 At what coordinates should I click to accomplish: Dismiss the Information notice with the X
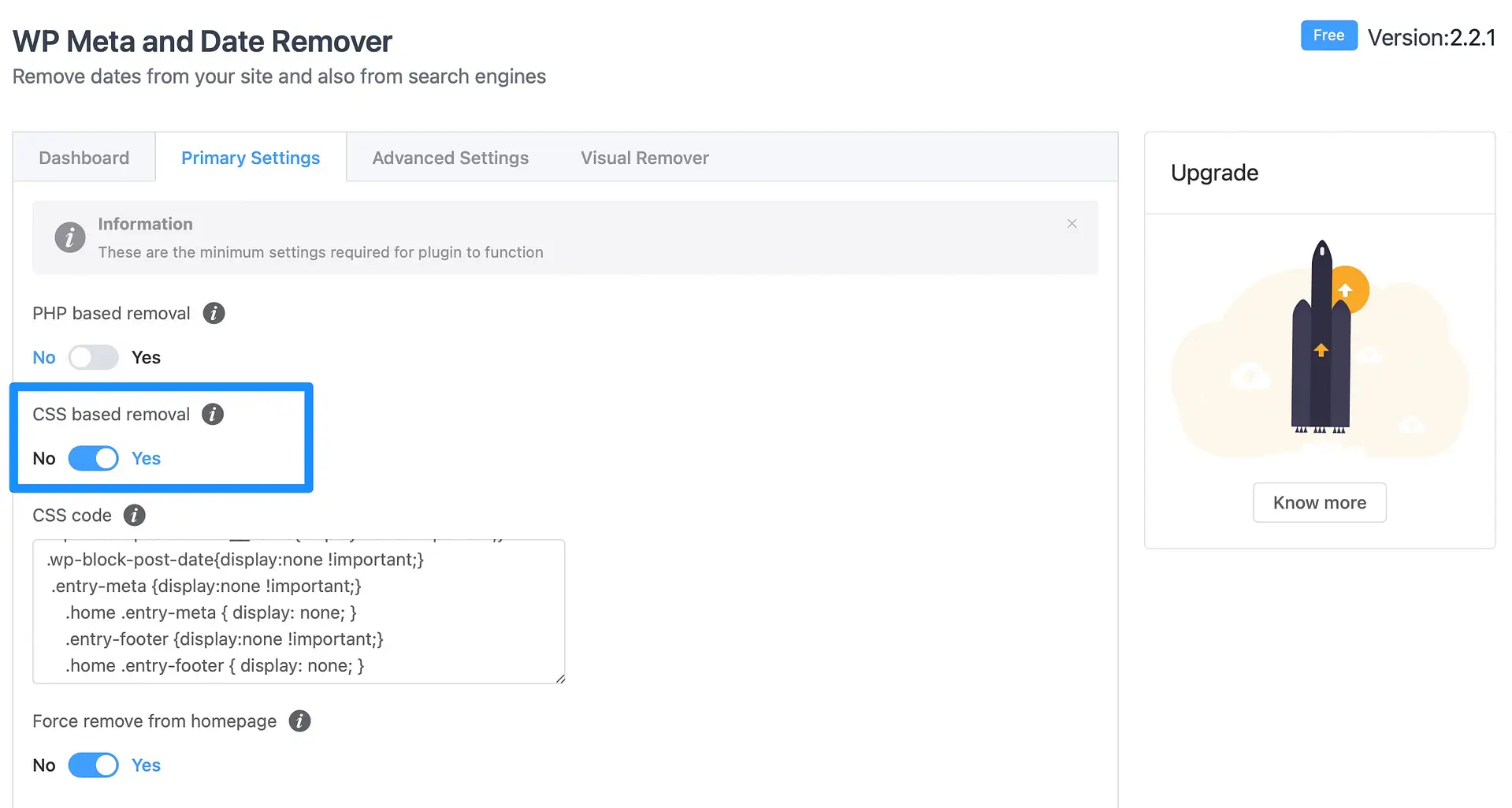point(1072,224)
